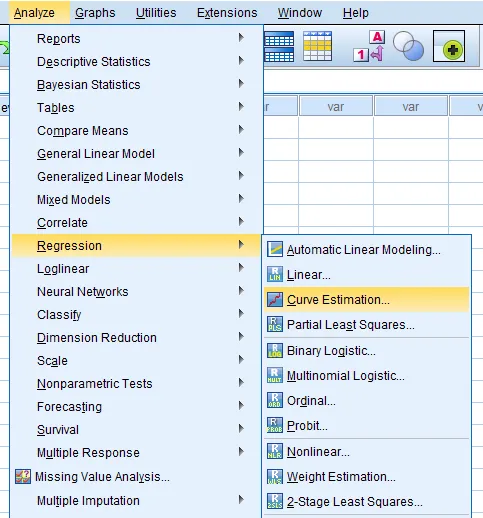
Task: Expand the Compare Means submenu arrow
Action: [x=241, y=130]
